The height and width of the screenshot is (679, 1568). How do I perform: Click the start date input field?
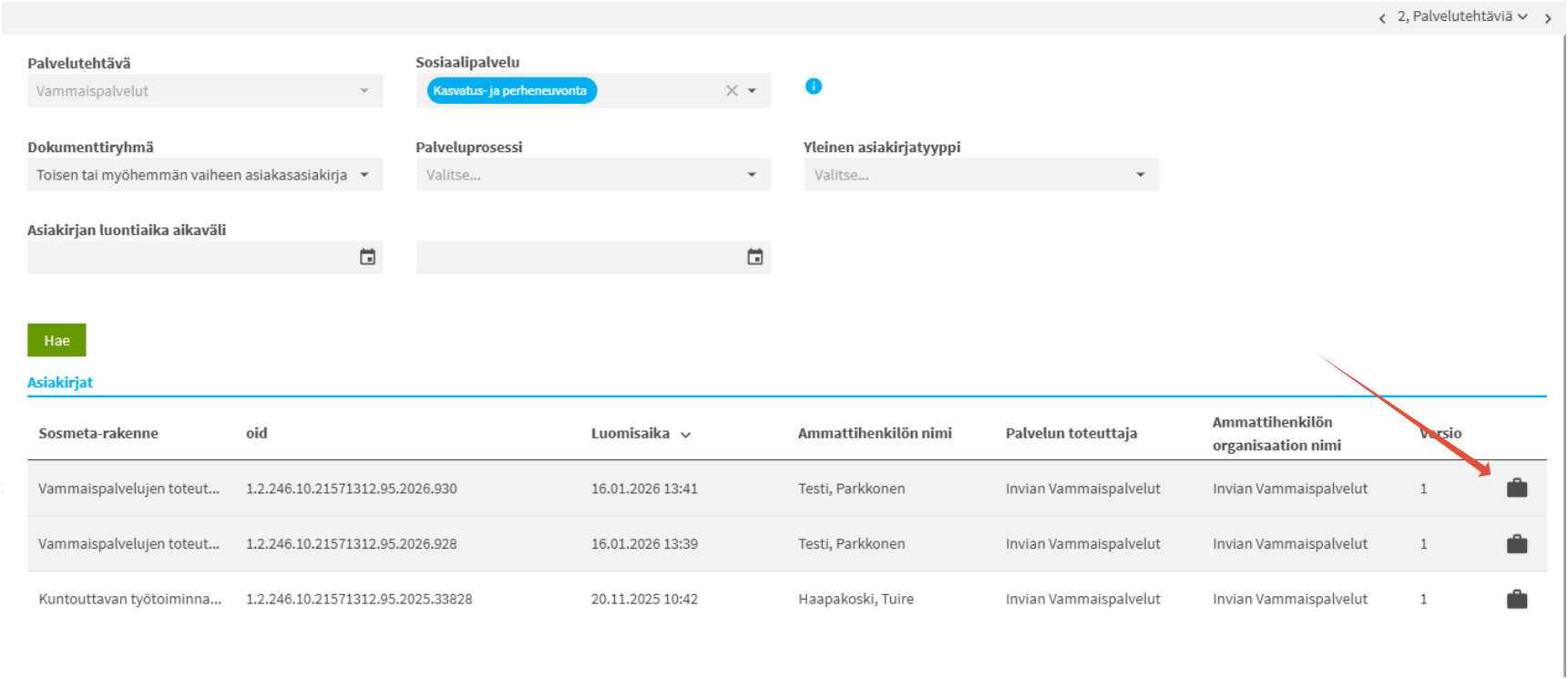pos(191,257)
